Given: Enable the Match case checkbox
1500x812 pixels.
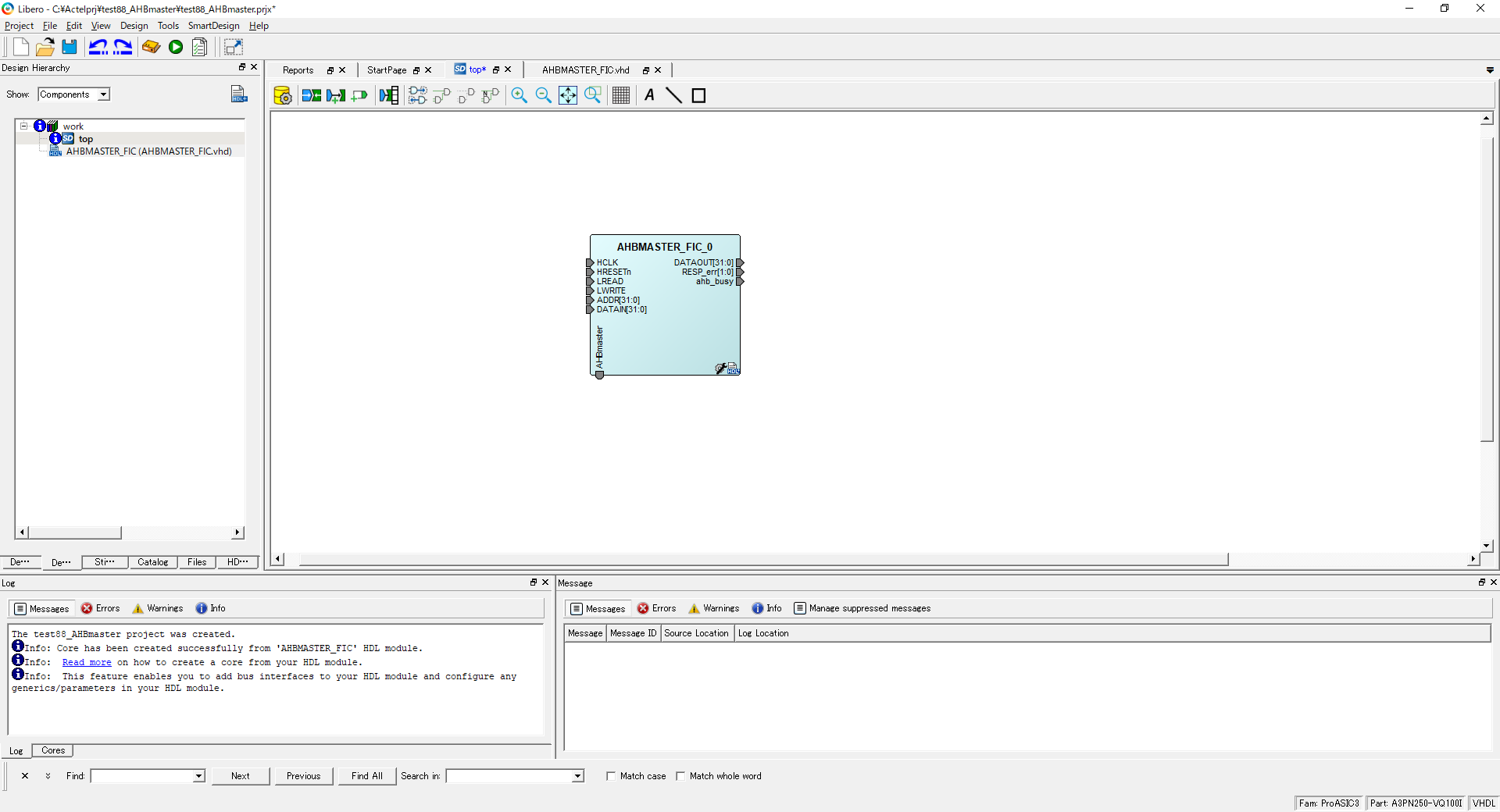Looking at the screenshot, I should 611,776.
